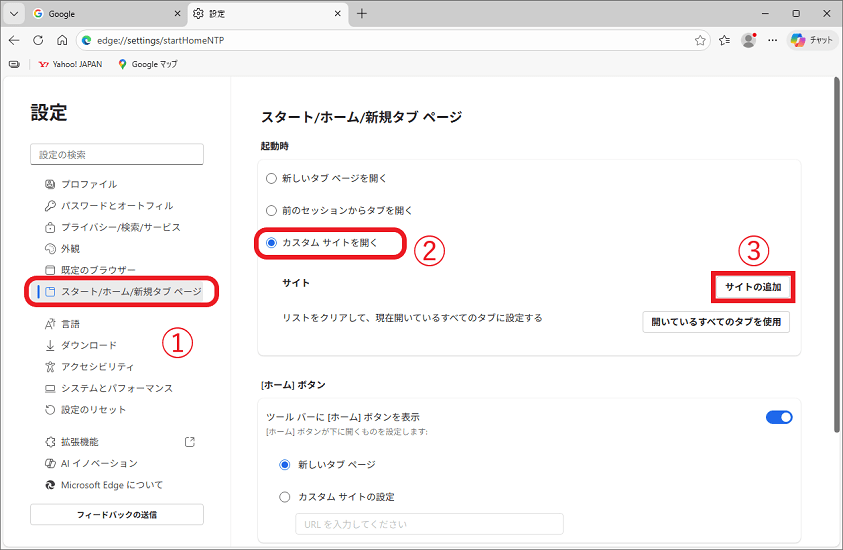Image resolution: width=843 pixels, height=550 pixels.
Task: Click the vertical page scrollbar
Action: pyautogui.click(x=836, y=250)
